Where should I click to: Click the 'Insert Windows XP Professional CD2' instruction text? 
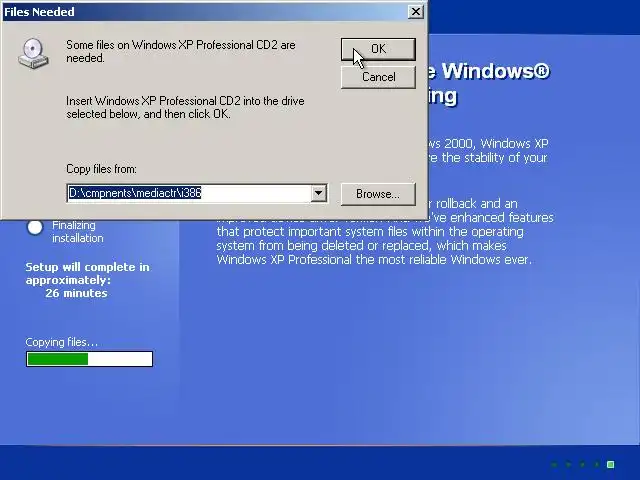(185, 107)
